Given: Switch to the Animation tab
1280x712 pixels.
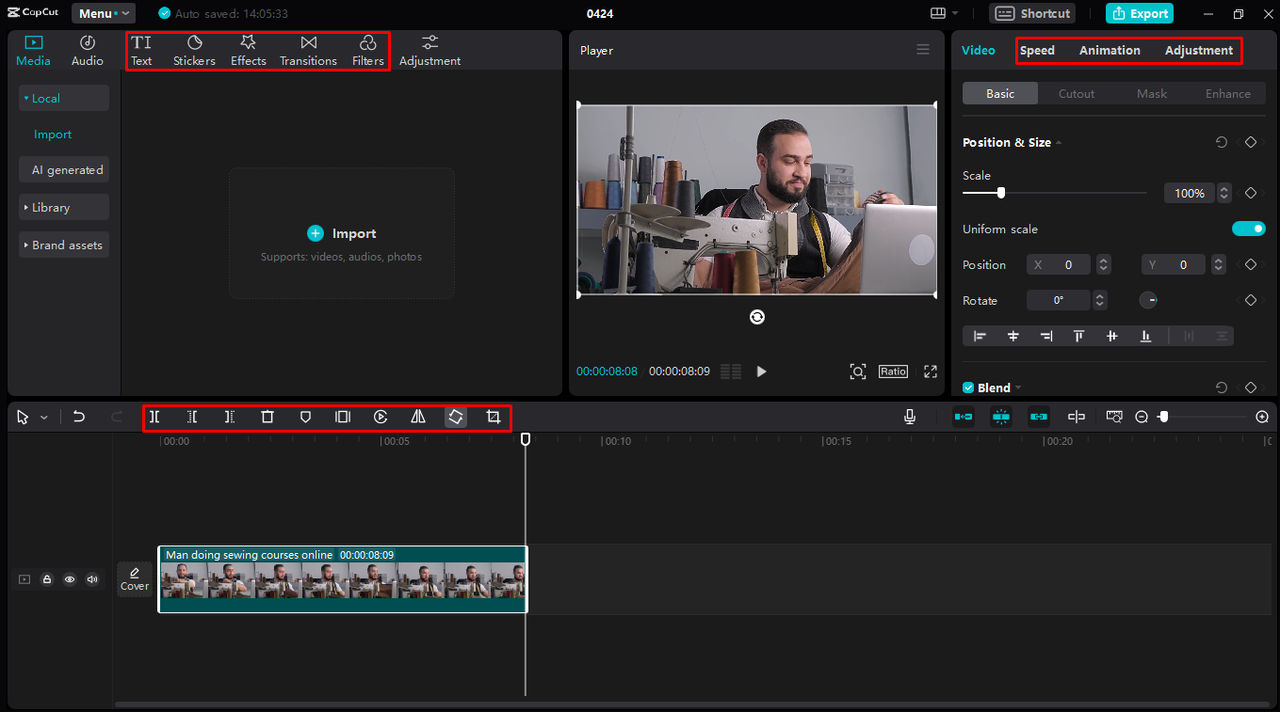Looking at the screenshot, I should coord(1109,50).
